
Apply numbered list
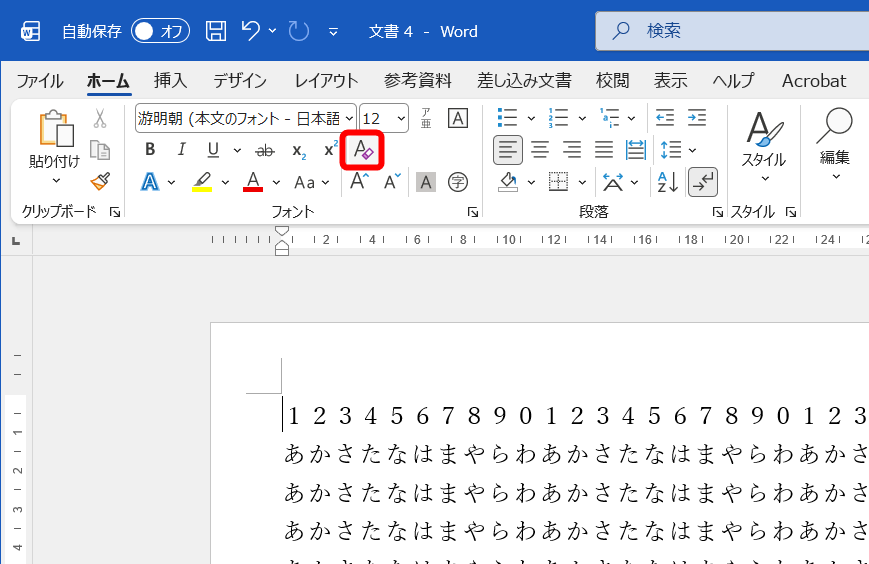558,118
